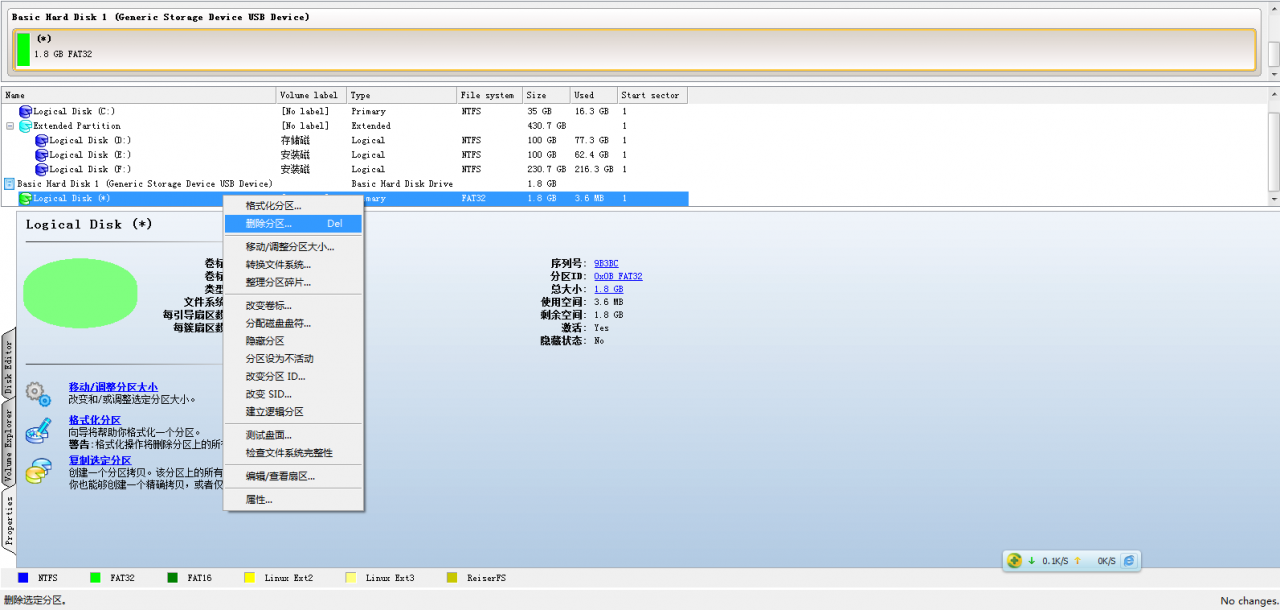Click the Logical Disk (D:) drive icon

click(x=41, y=141)
